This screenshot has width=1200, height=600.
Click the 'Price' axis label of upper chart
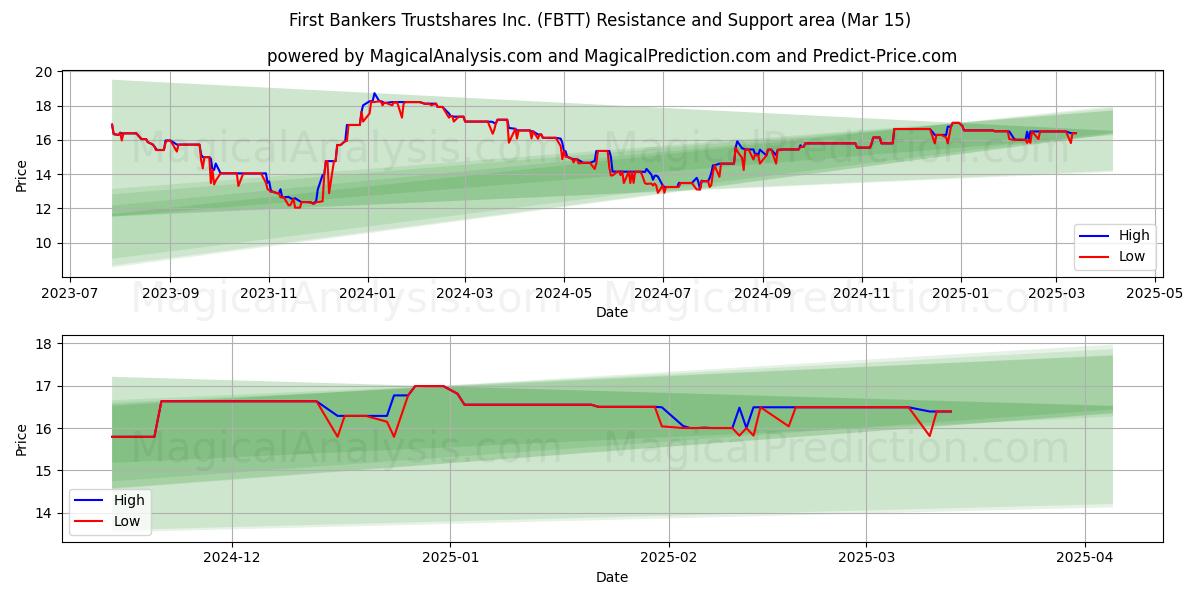[22, 175]
